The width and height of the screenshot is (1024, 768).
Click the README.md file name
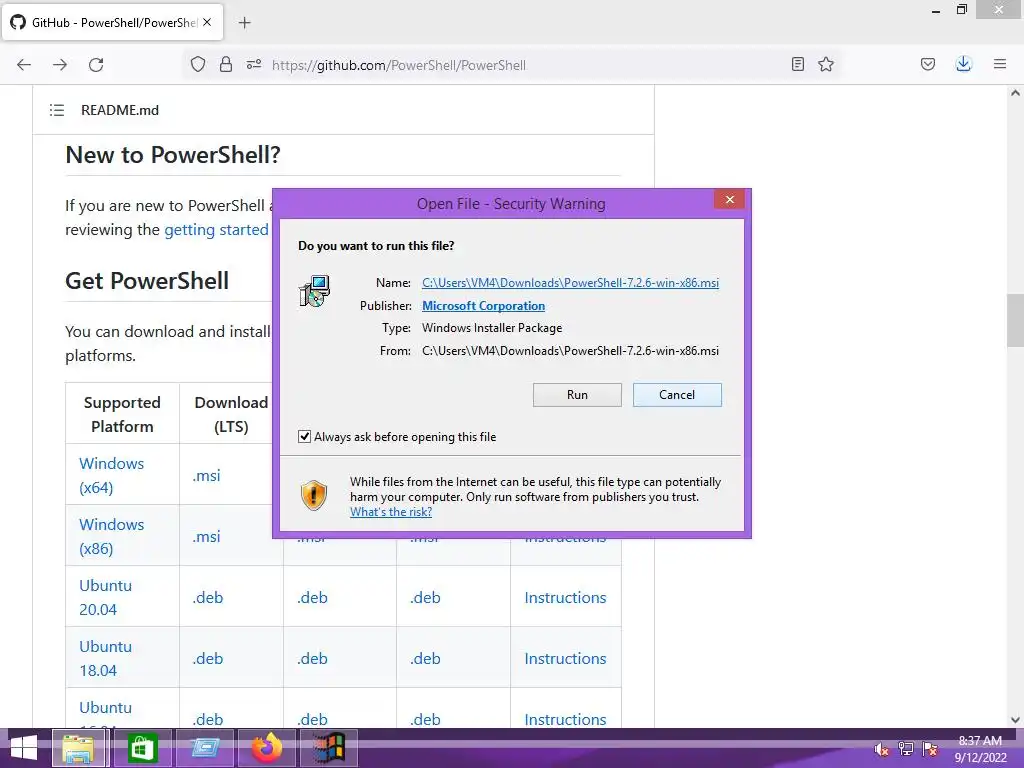click(120, 110)
